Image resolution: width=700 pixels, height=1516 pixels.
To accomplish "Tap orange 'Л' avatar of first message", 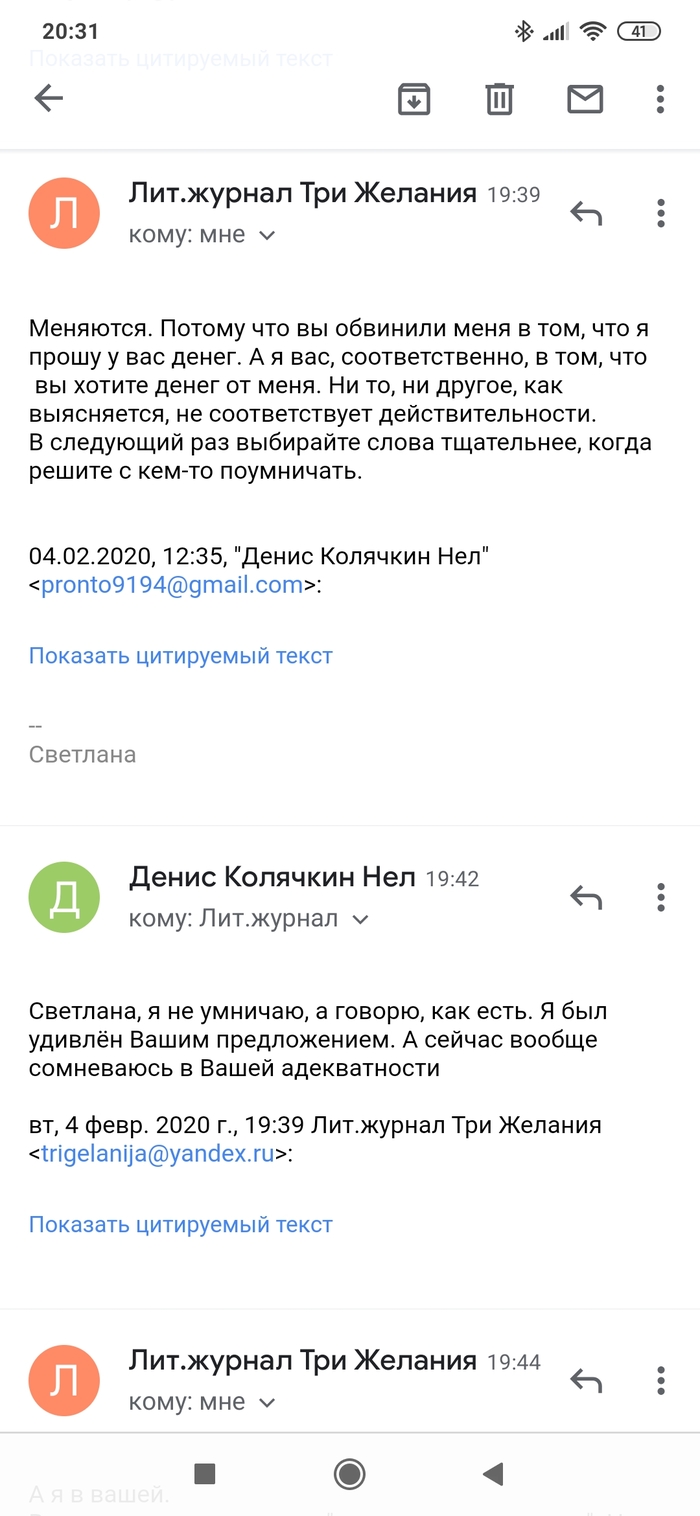I will tap(64, 214).
